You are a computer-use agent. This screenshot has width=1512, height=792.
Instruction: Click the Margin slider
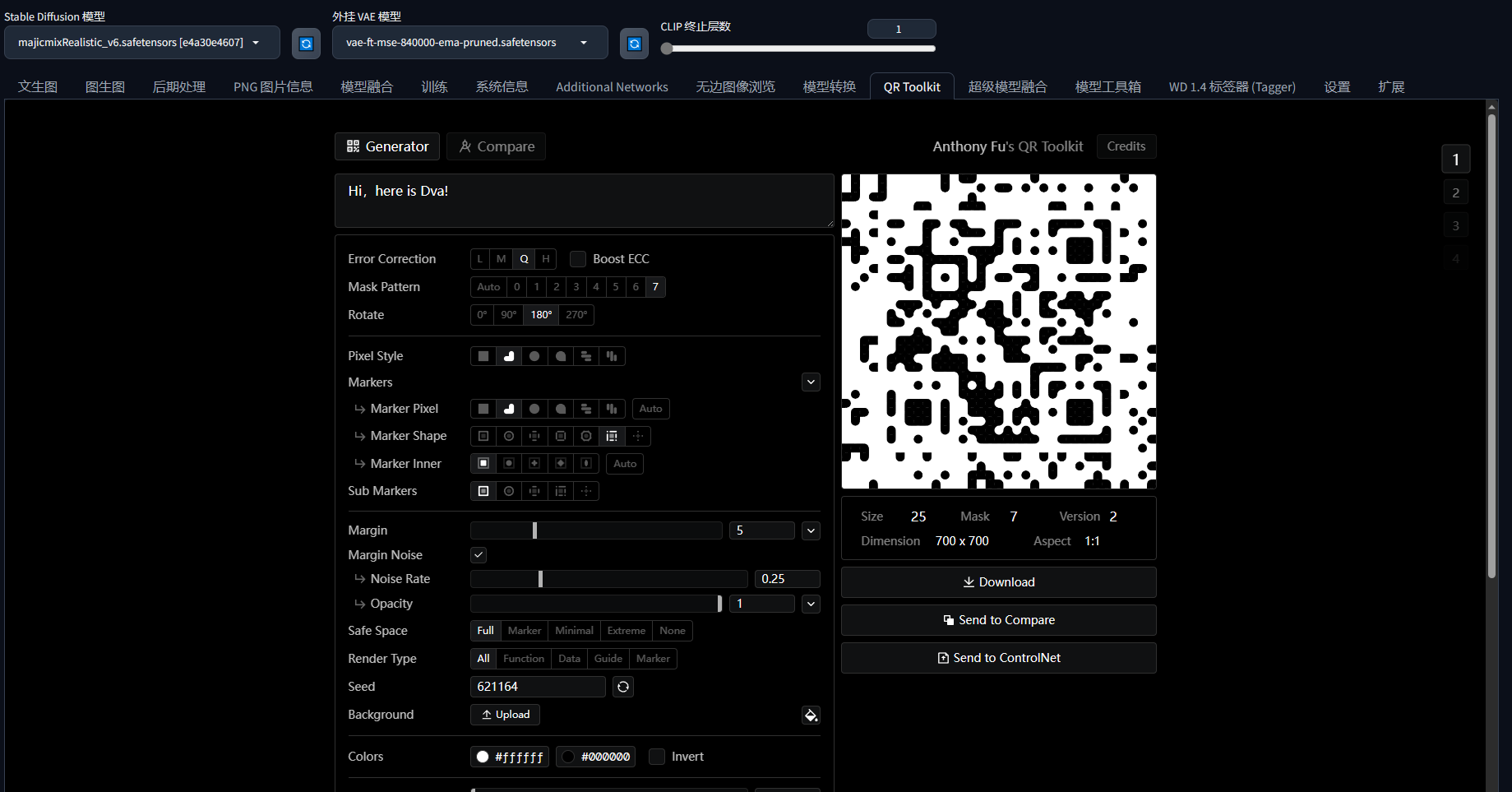pyautogui.click(x=596, y=530)
